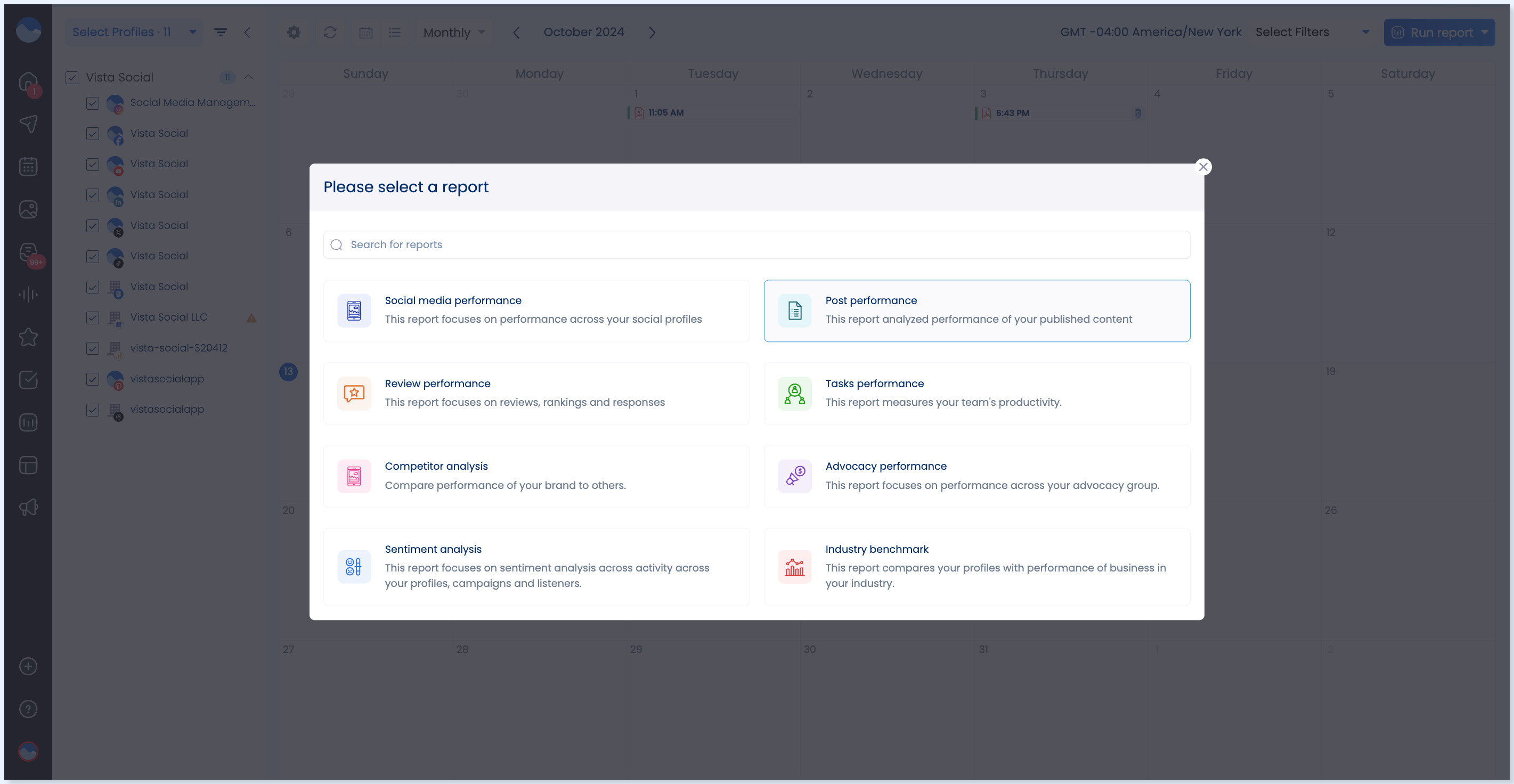Select the Industry benchmark report
1514x784 pixels.
click(977, 567)
